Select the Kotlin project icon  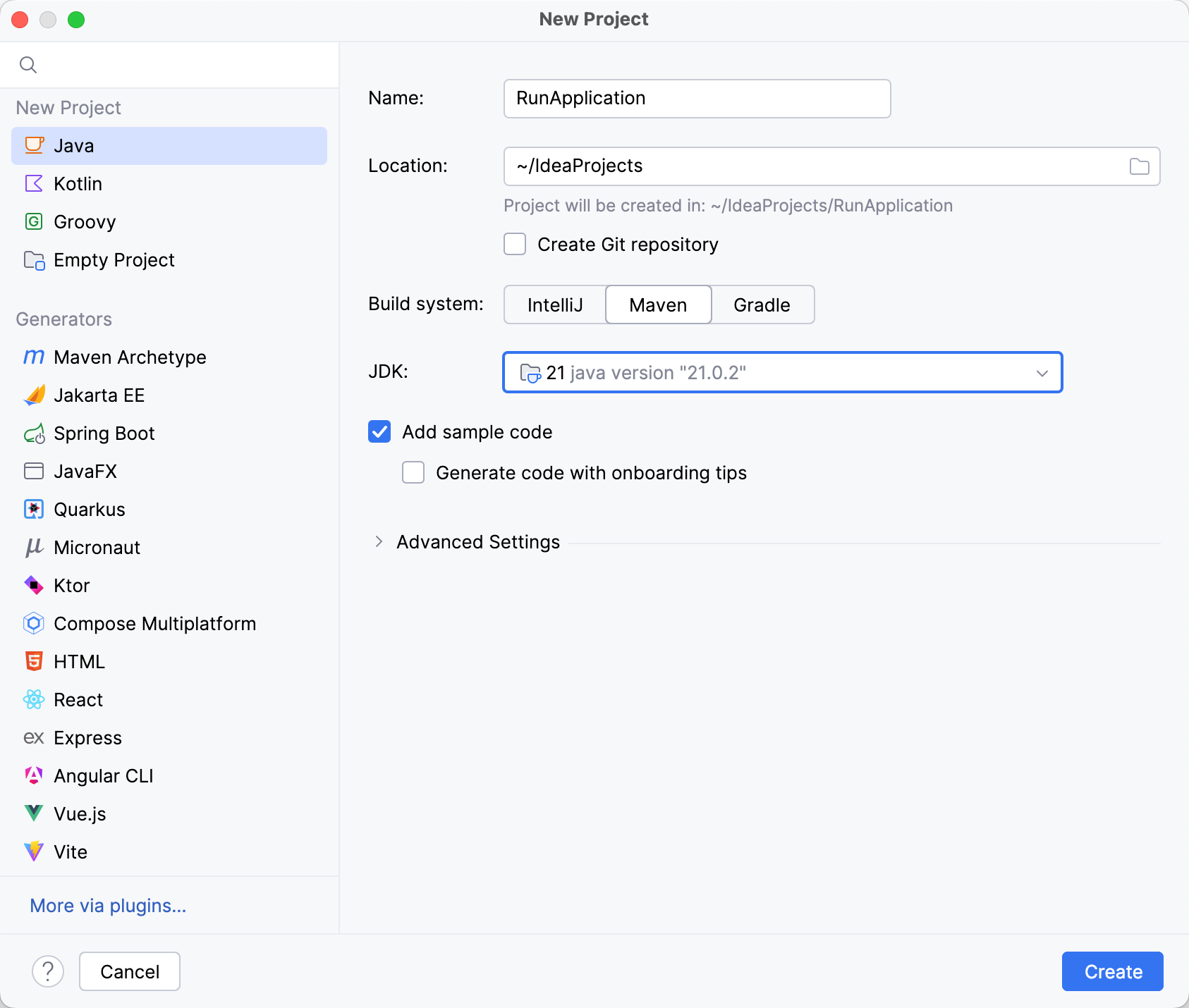point(34,184)
